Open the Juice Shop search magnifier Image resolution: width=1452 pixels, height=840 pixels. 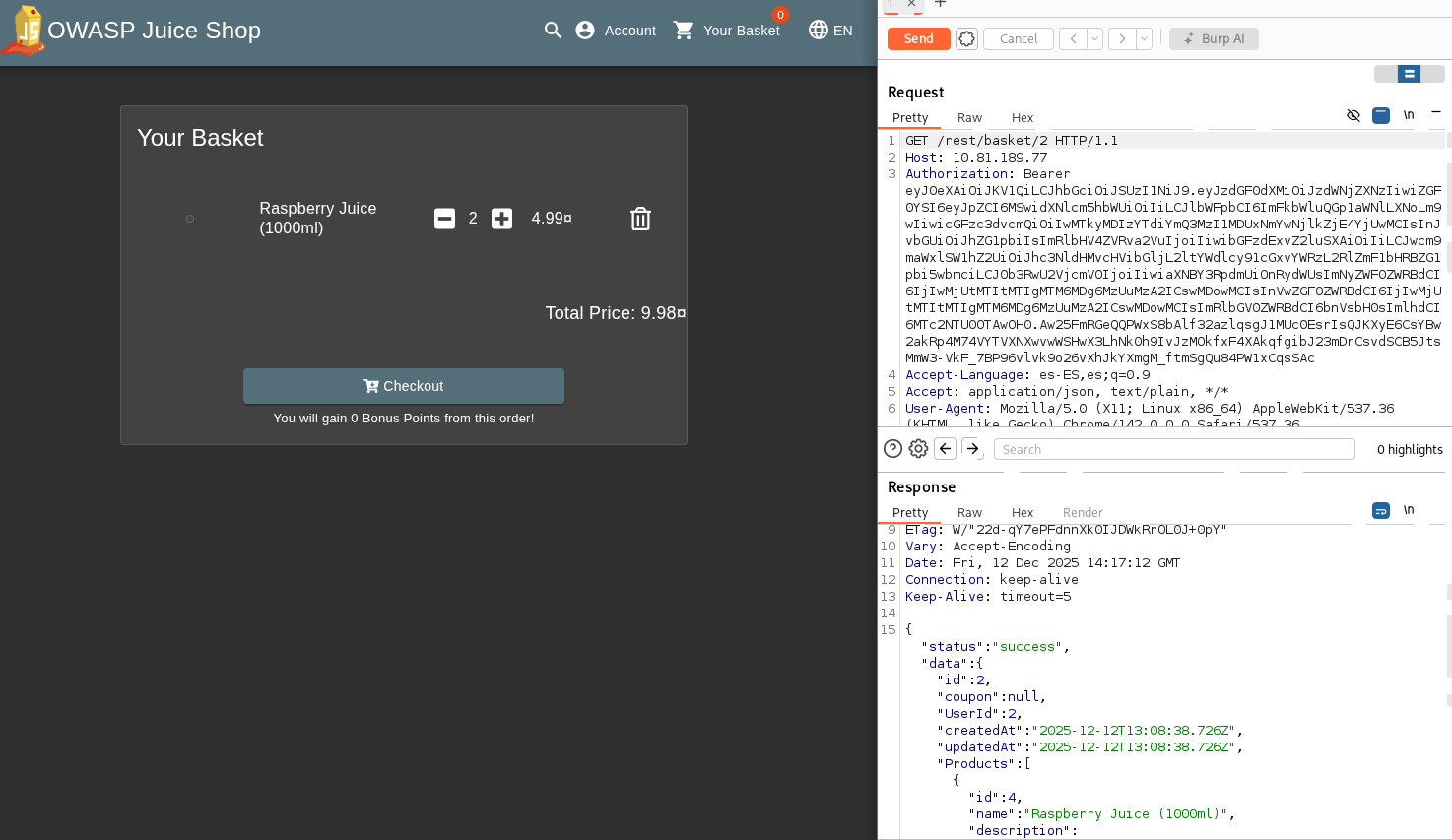pos(553,31)
